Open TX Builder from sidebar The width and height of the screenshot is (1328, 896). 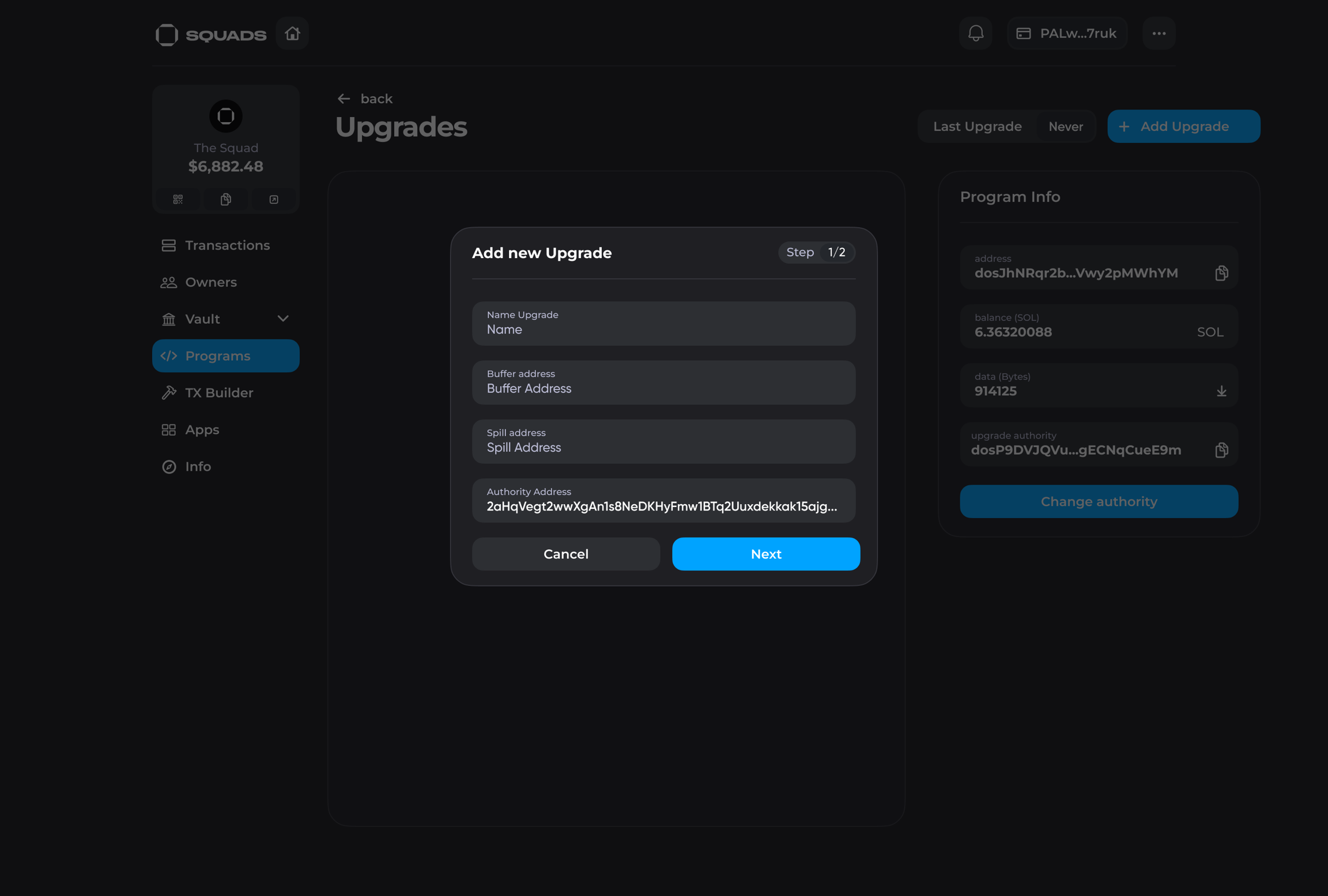coord(218,393)
